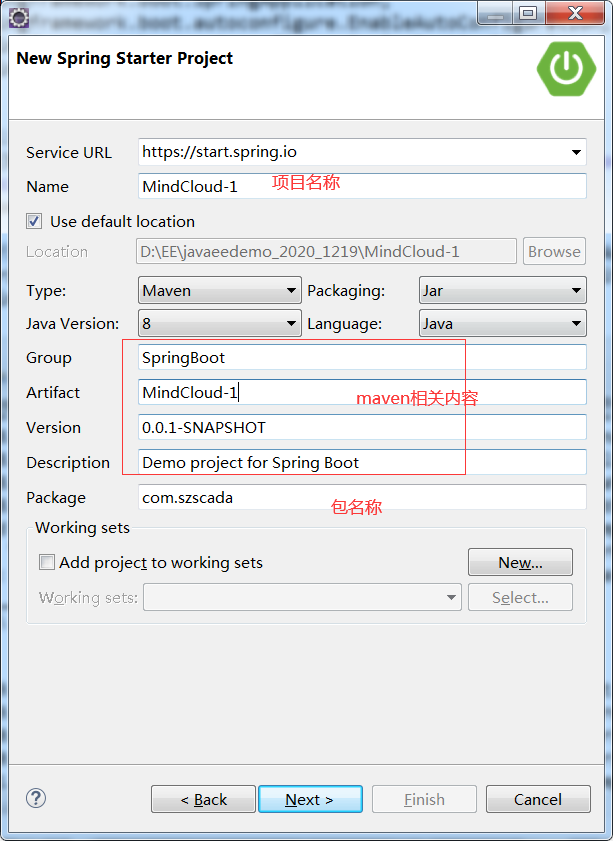Click the Select... working sets button
The image size is (613, 841).
tap(520, 597)
